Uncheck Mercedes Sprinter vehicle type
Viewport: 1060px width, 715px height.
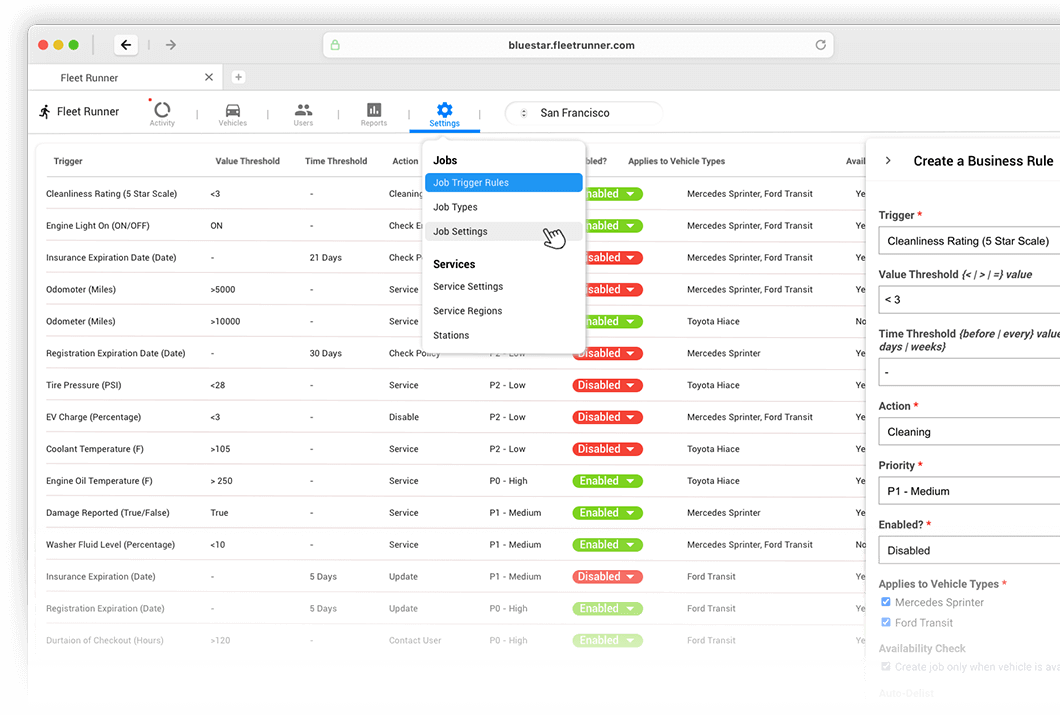(885, 602)
